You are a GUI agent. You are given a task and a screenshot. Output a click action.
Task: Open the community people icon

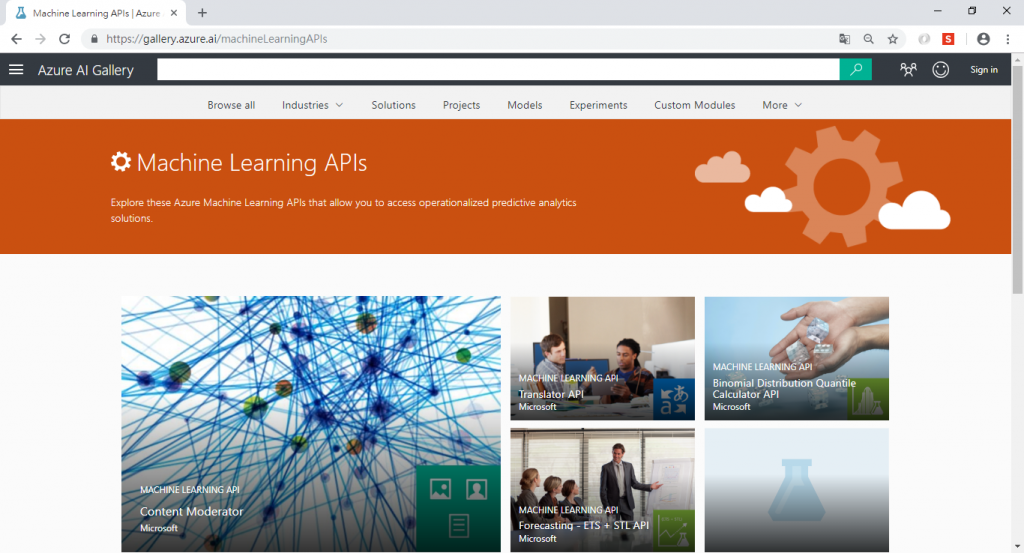coord(908,69)
